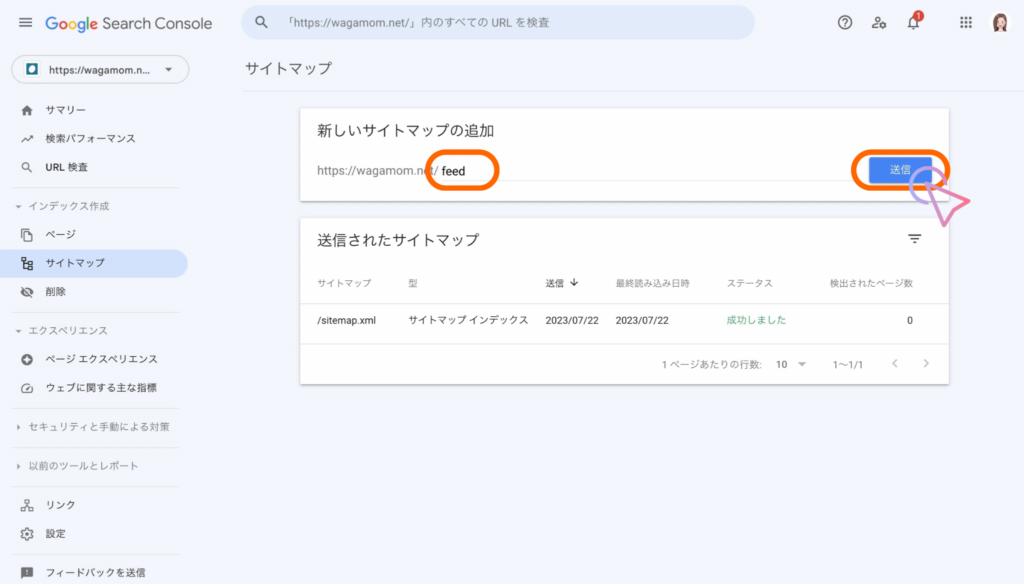Viewport: 1024px width, 584px height.
Task: Click the help question mark icon
Action: tap(845, 22)
